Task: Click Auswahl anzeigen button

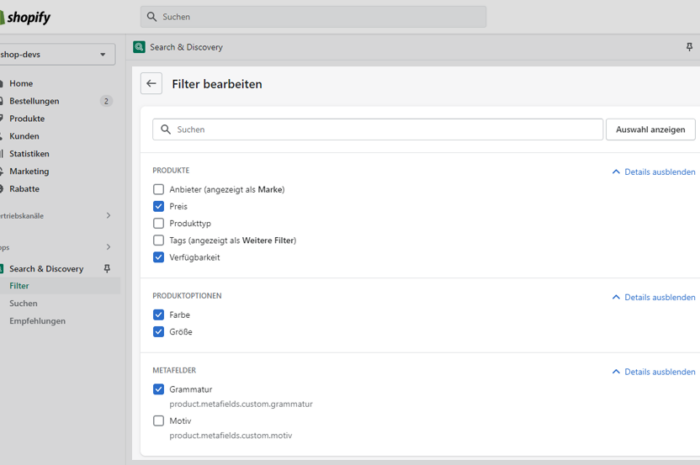Action: click(650, 129)
